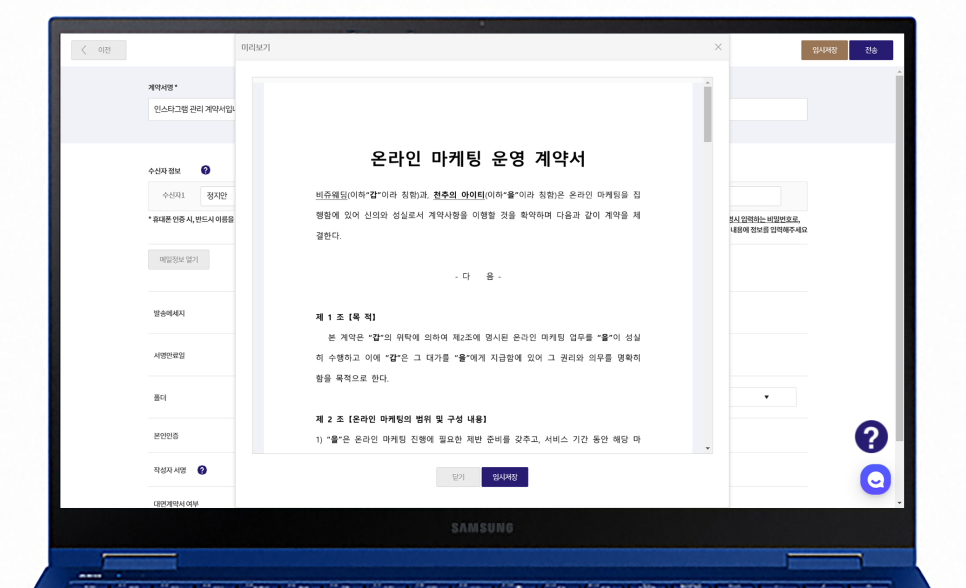Click the underlined 비쥬웨딩 text in contract
This screenshot has width=966, height=588.
click(331, 195)
